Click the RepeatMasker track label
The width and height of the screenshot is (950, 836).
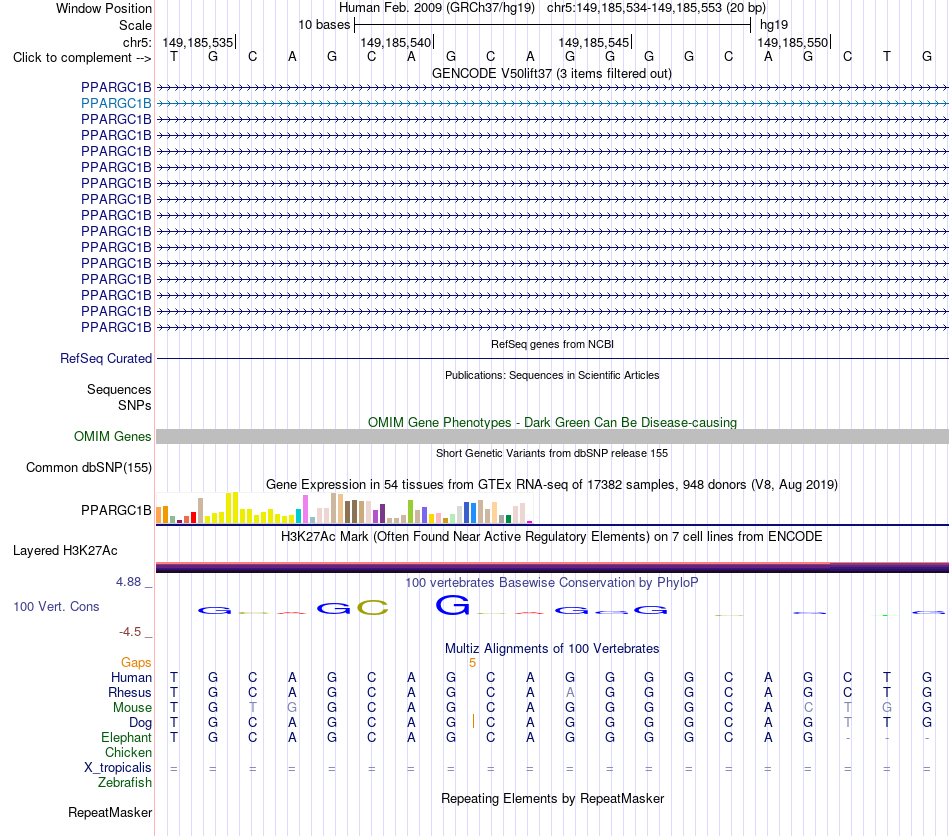(110, 812)
